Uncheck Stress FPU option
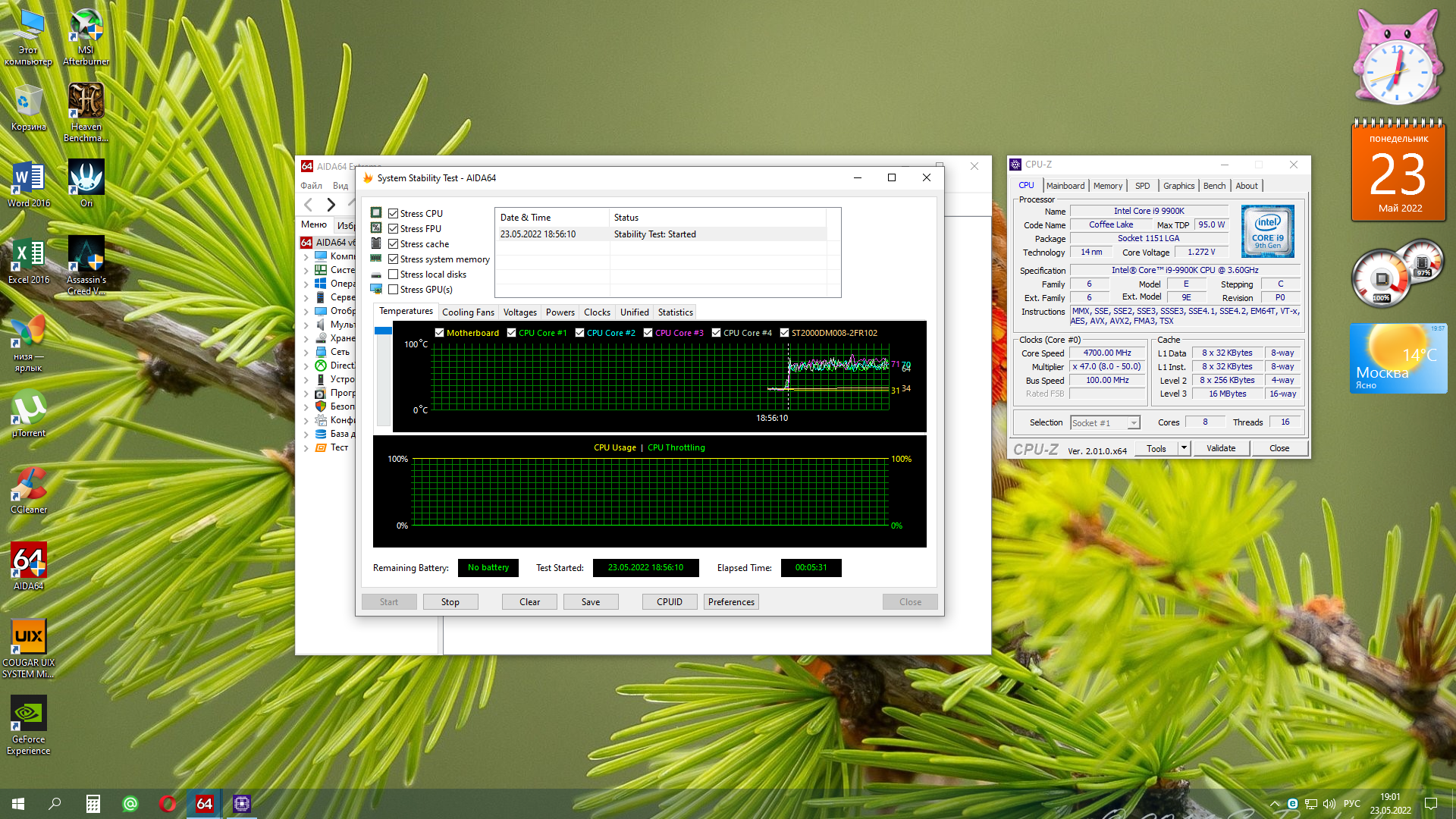The width and height of the screenshot is (1456, 819). [393, 229]
